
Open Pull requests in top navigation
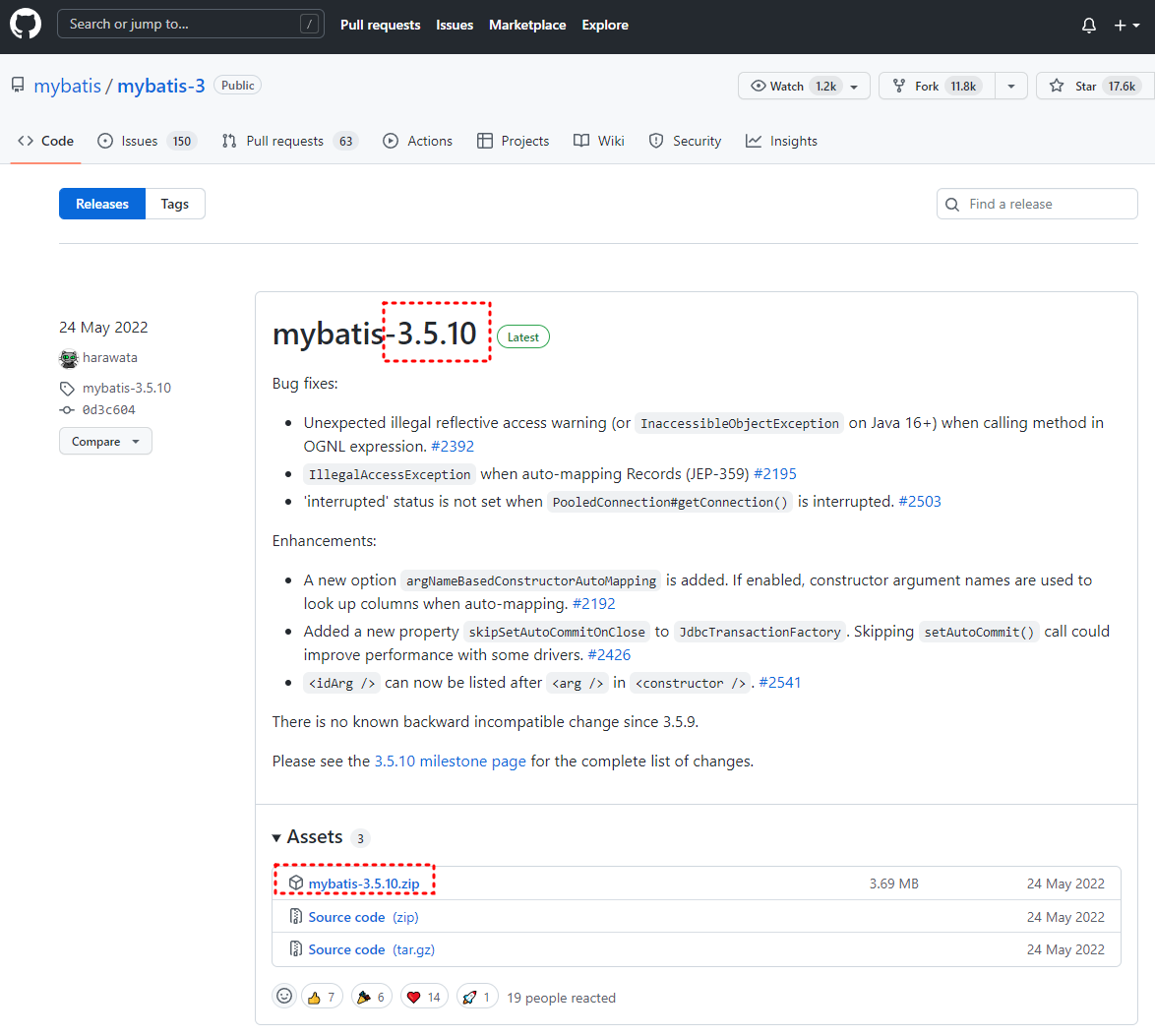tap(380, 25)
